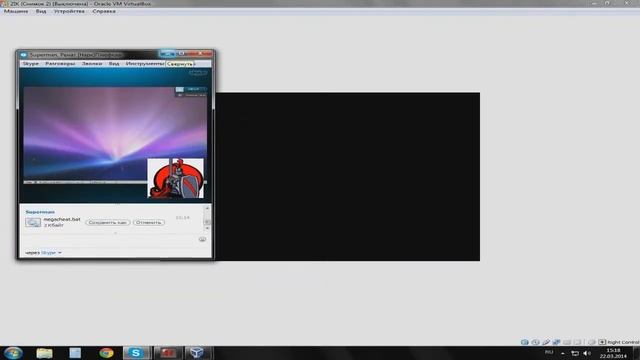Click the Skype logo icon in title bar
The height and width of the screenshot is (360, 640).
(x=24, y=55)
